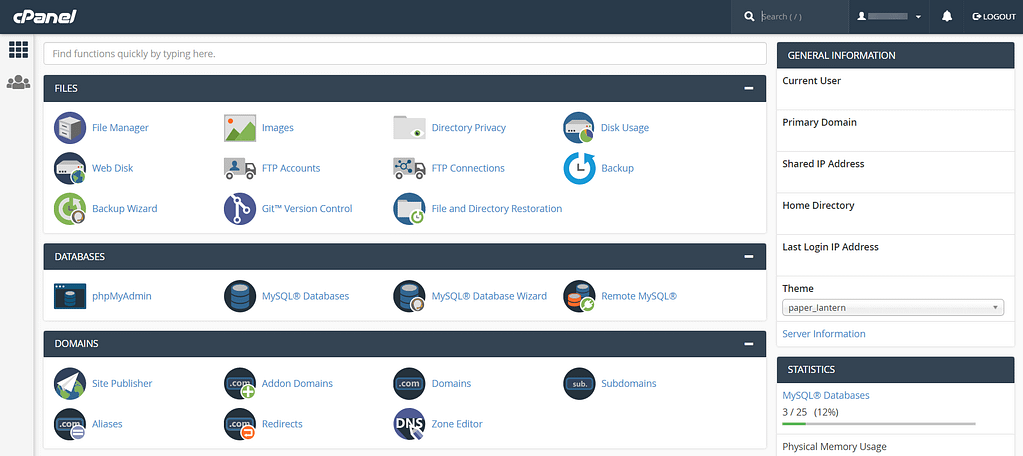Open the home grid icon in sidebar
1023x456 pixels.
pyautogui.click(x=18, y=49)
